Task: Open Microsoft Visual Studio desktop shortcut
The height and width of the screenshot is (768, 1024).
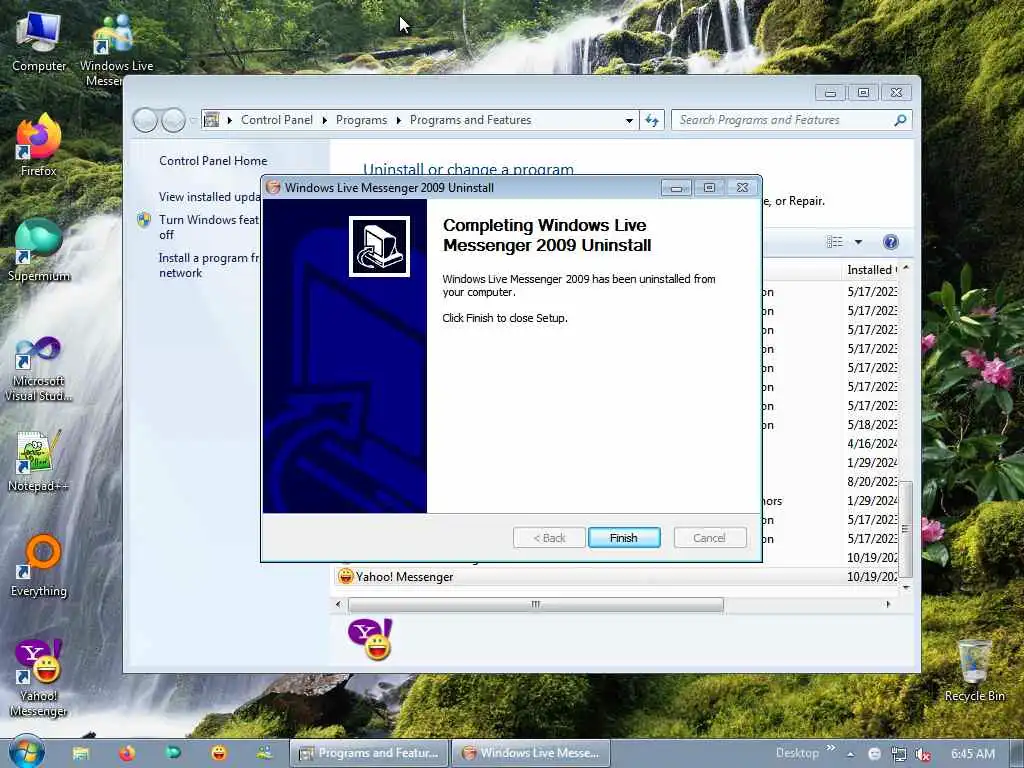Action: tap(39, 370)
